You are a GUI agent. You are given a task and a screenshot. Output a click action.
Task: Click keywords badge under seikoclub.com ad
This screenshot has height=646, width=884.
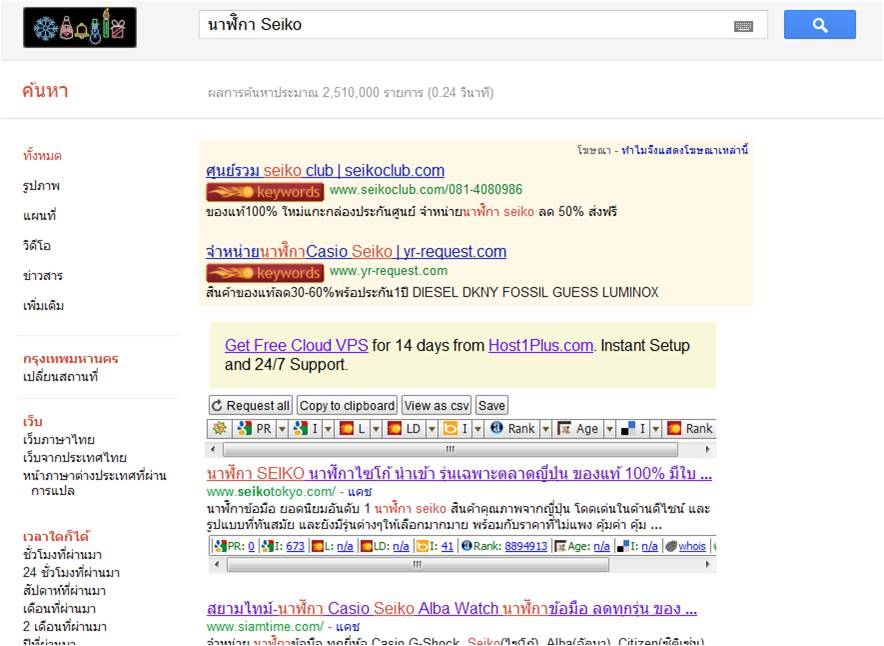click(x=265, y=192)
